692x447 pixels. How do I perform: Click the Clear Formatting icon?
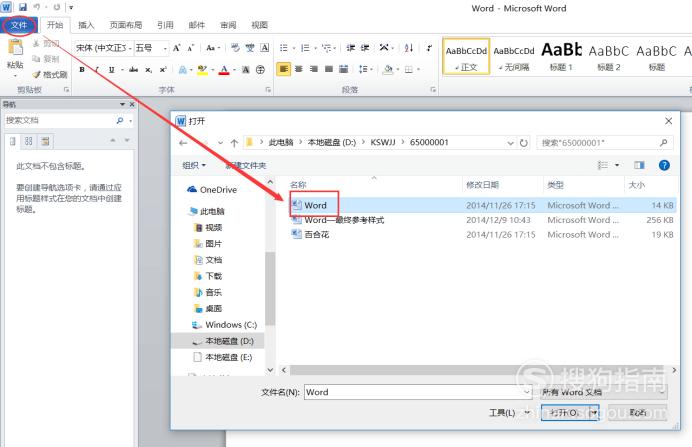coord(235,48)
